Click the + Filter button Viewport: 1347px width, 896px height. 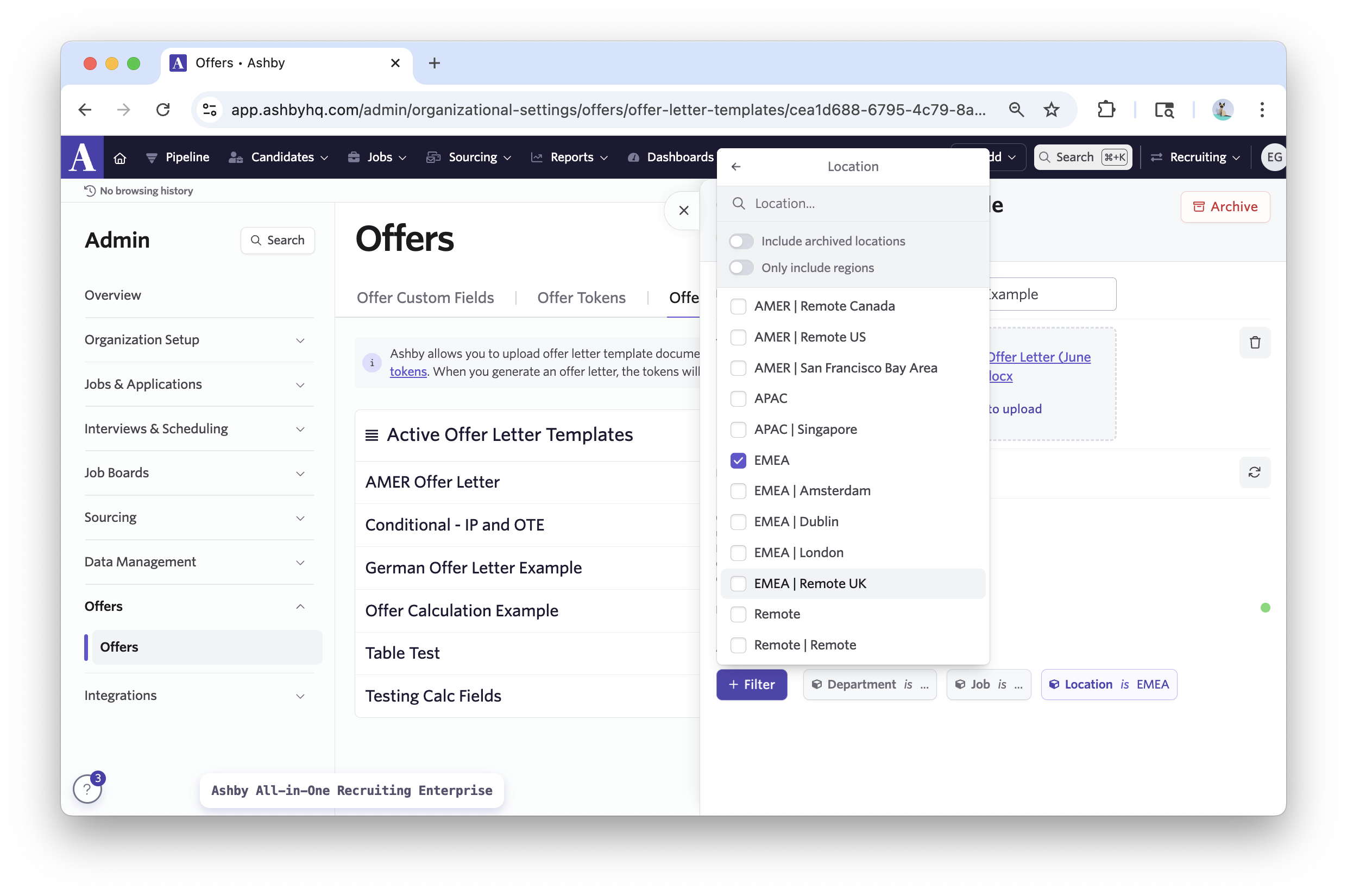752,685
